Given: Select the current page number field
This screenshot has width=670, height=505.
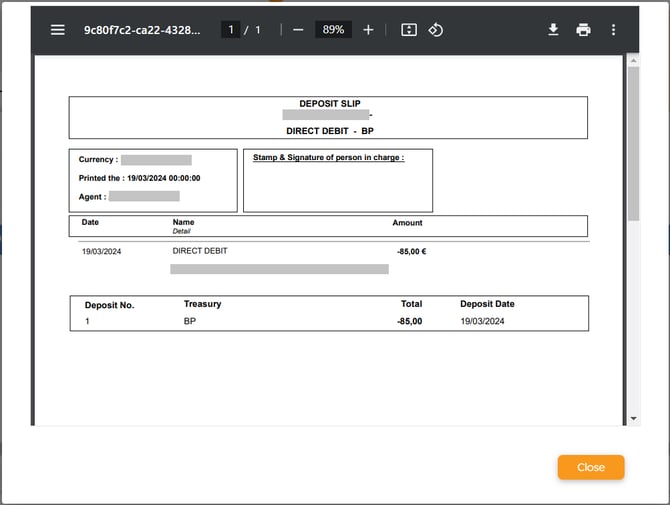Looking at the screenshot, I should (231, 30).
